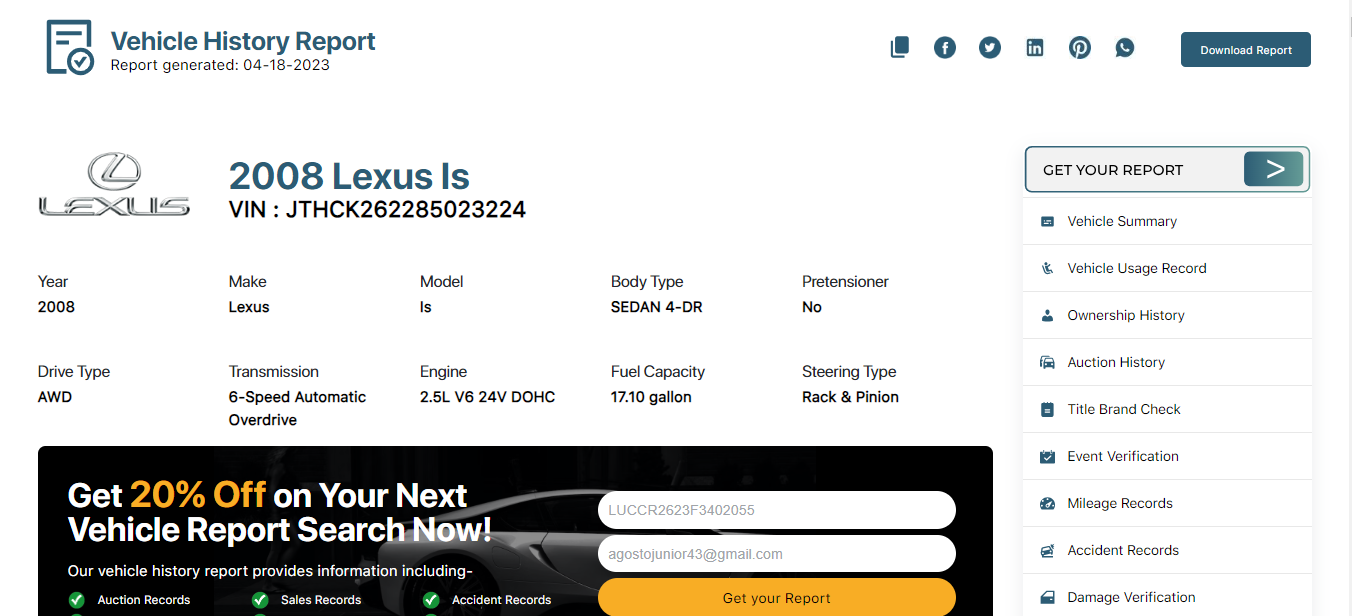Viewport: 1352px width, 616px height.
Task: Copy the report link with the copy icon
Action: (900, 47)
